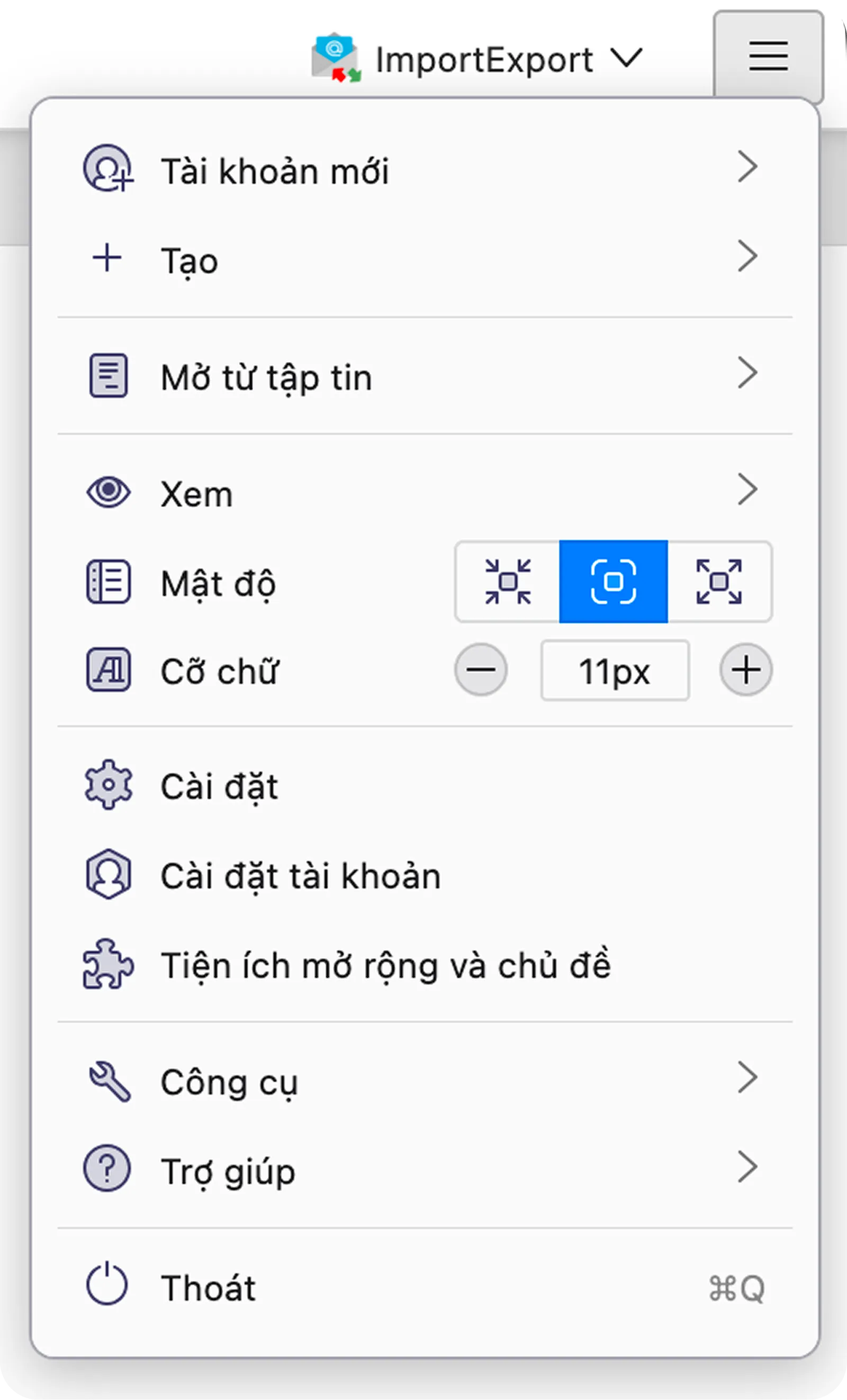Open the Mở từ tập tin menu item

pos(266,376)
